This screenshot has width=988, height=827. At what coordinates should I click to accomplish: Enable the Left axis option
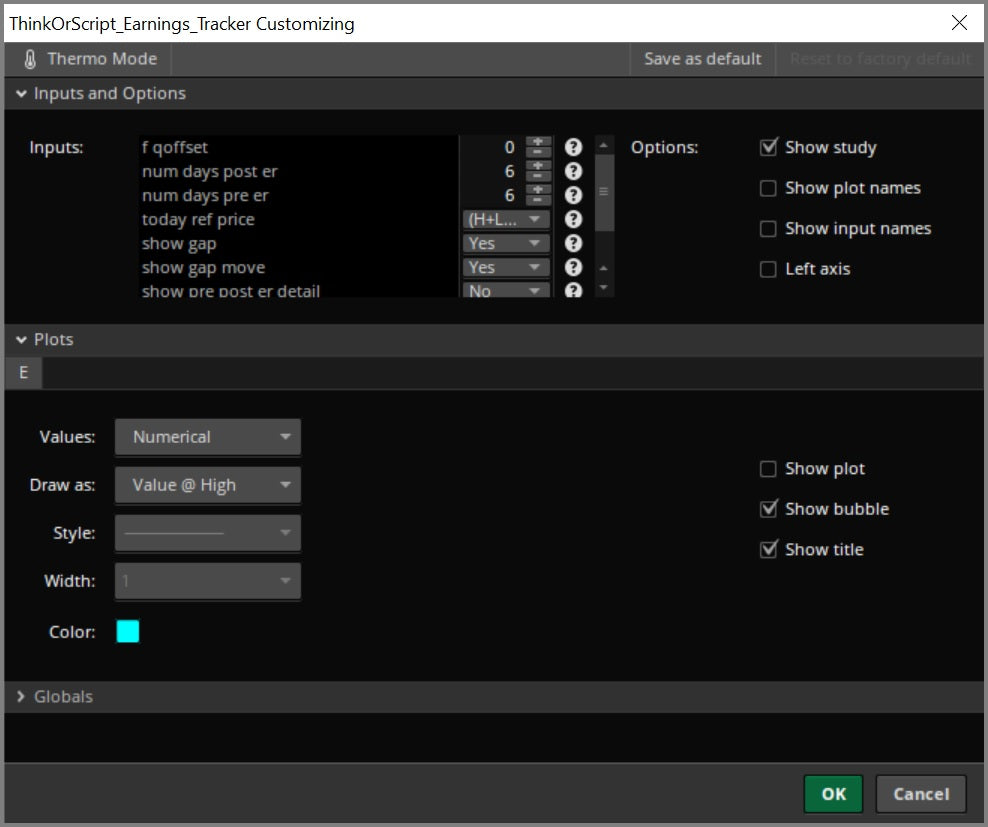click(768, 269)
